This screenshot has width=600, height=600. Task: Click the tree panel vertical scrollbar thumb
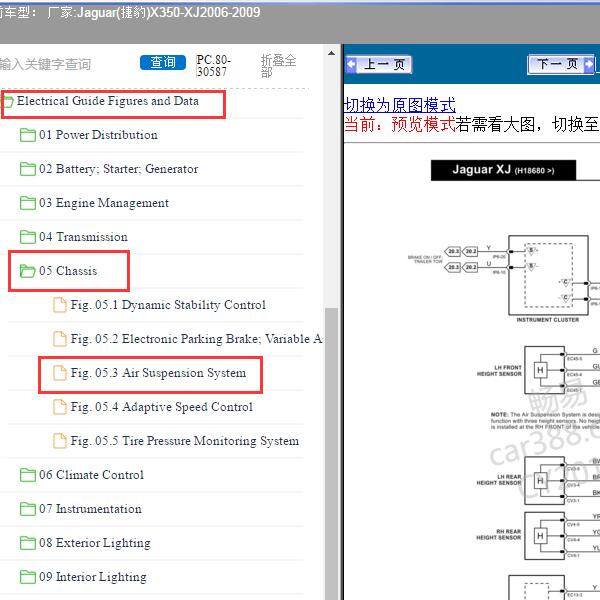point(331,454)
